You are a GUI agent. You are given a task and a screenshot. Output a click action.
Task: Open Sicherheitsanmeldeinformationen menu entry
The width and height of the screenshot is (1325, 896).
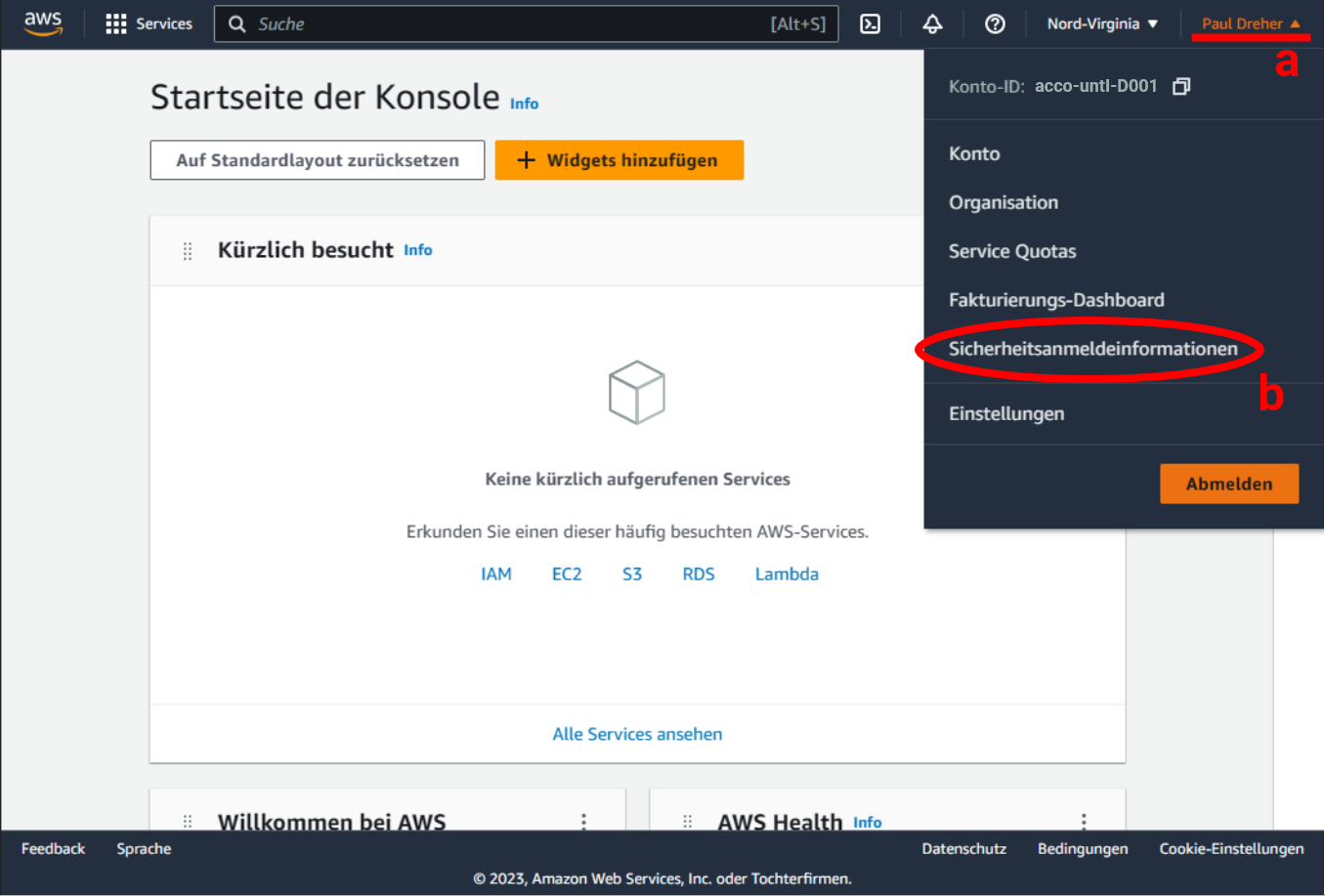(1092, 349)
